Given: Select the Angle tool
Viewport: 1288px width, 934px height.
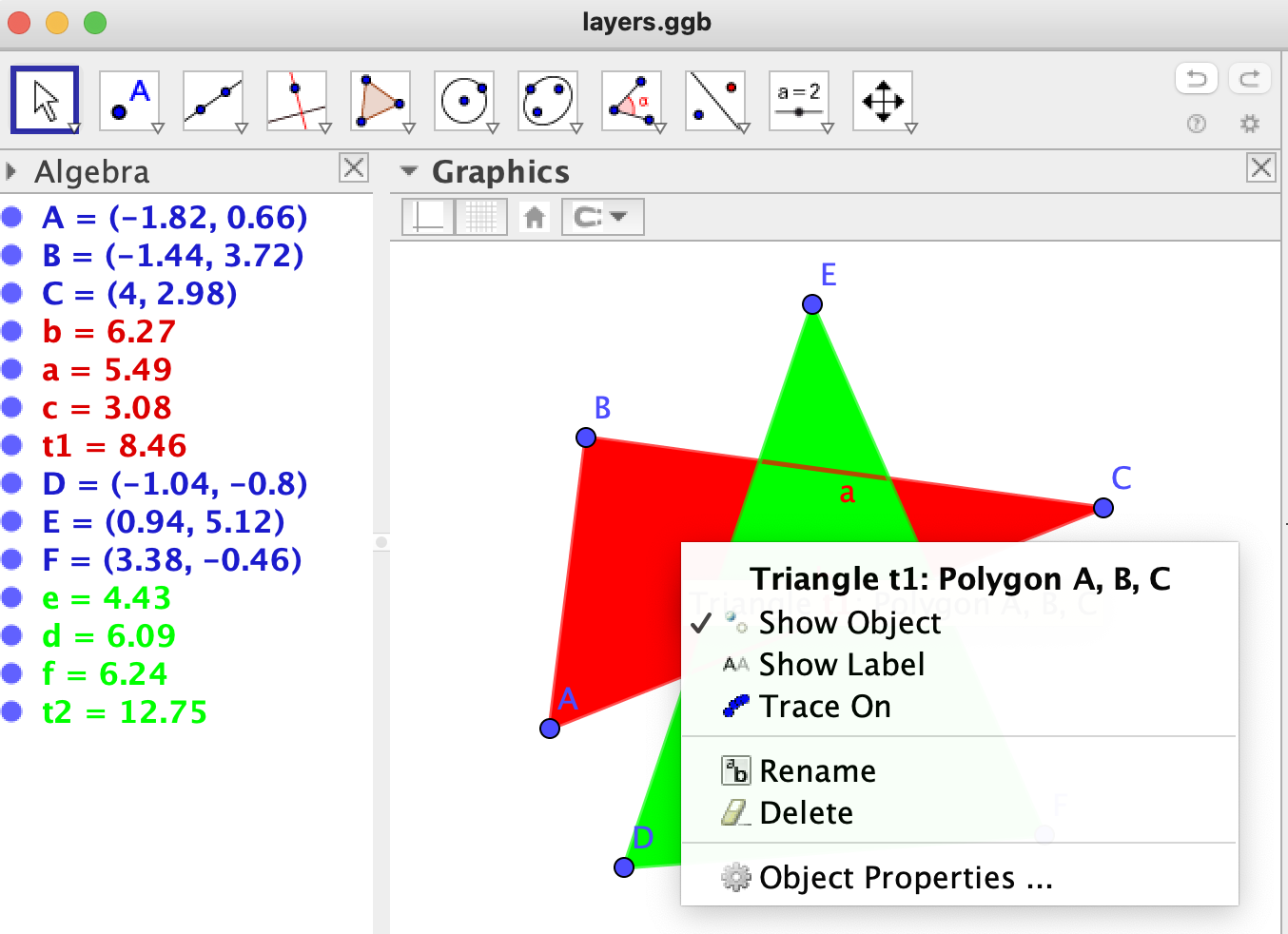Looking at the screenshot, I should [631, 100].
